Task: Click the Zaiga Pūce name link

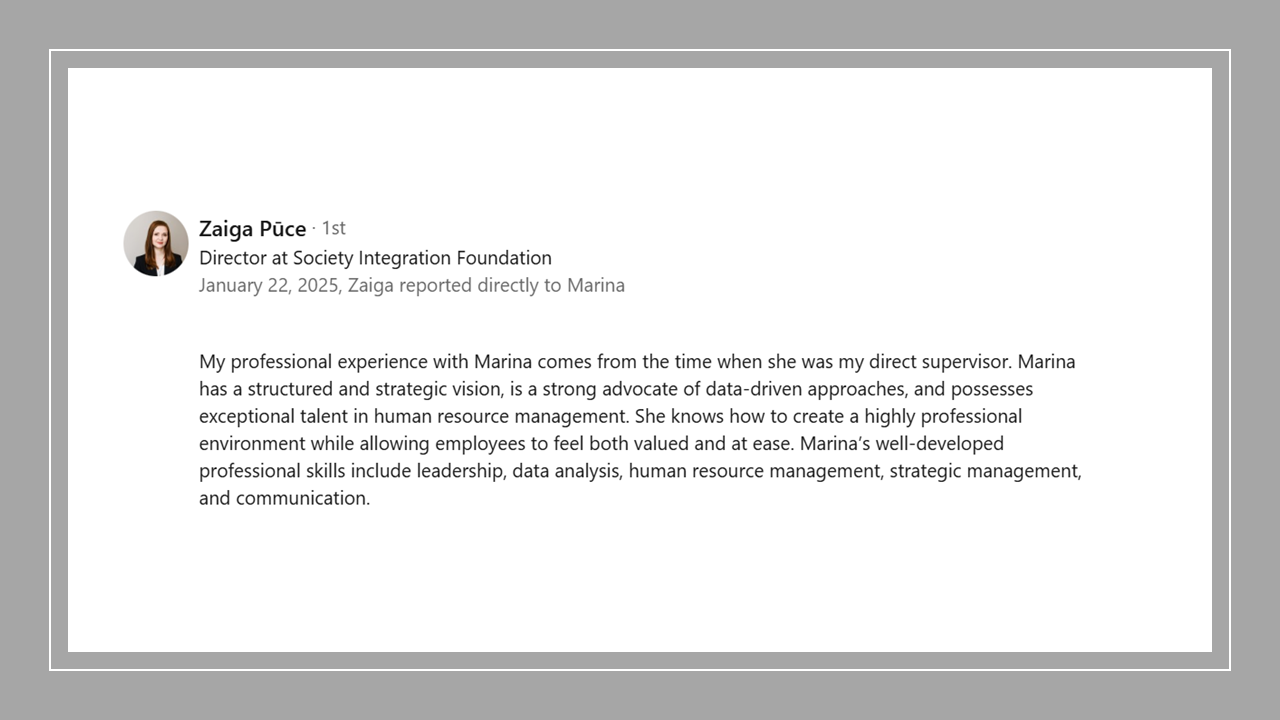Action: (x=252, y=229)
